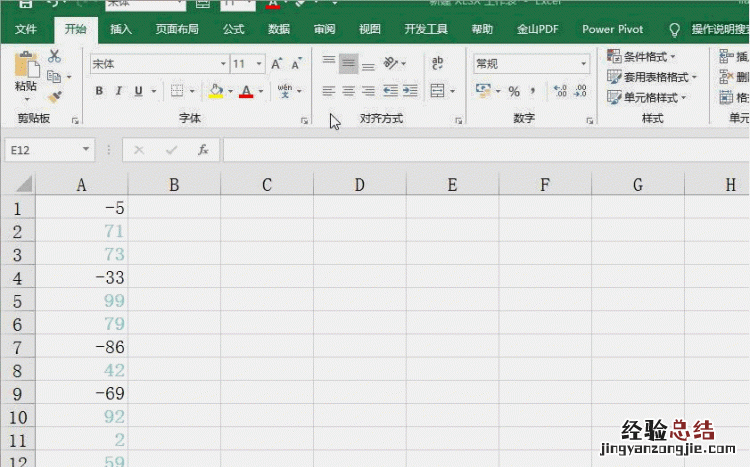Click the Insert Function fx icon
This screenshot has height=467, width=750.
203,150
